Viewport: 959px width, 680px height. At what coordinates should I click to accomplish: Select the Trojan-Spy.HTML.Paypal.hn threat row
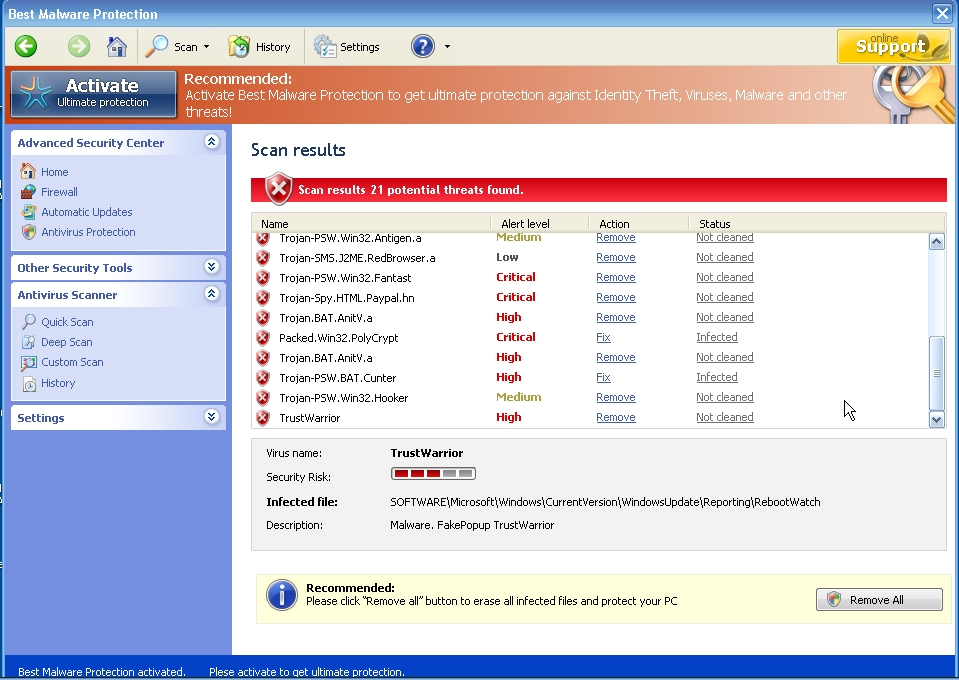(590, 298)
